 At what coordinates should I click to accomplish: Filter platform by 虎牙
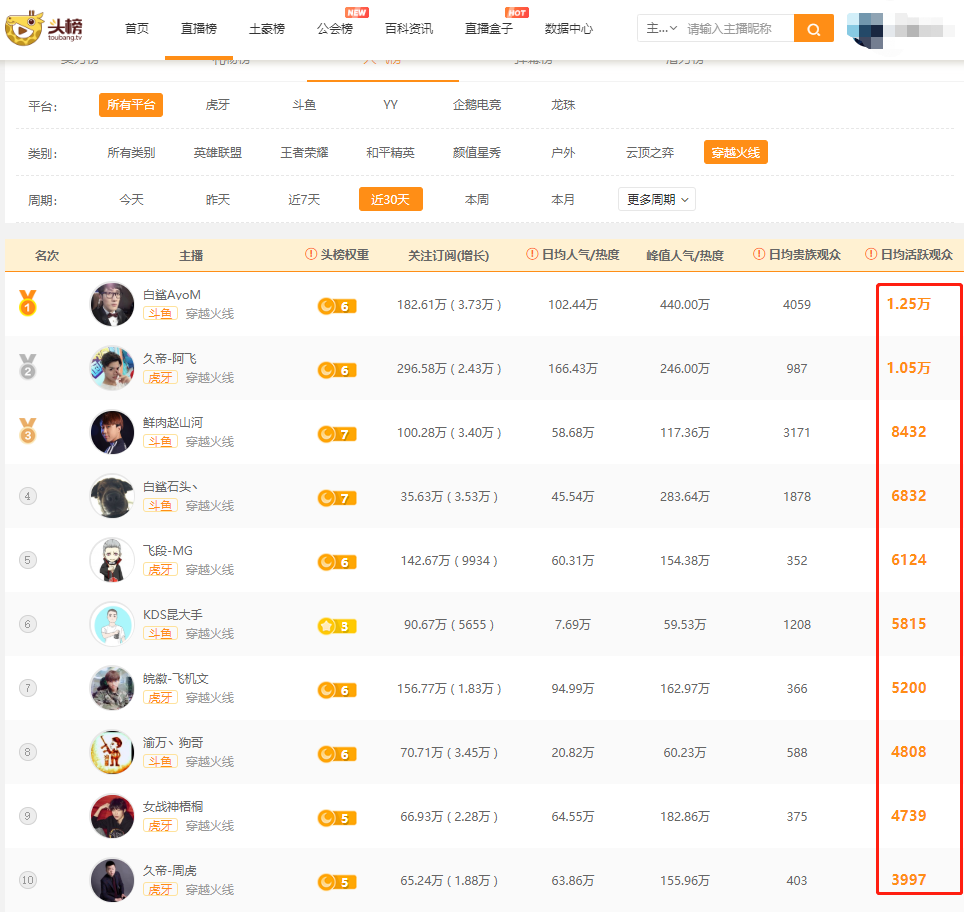pos(218,105)
